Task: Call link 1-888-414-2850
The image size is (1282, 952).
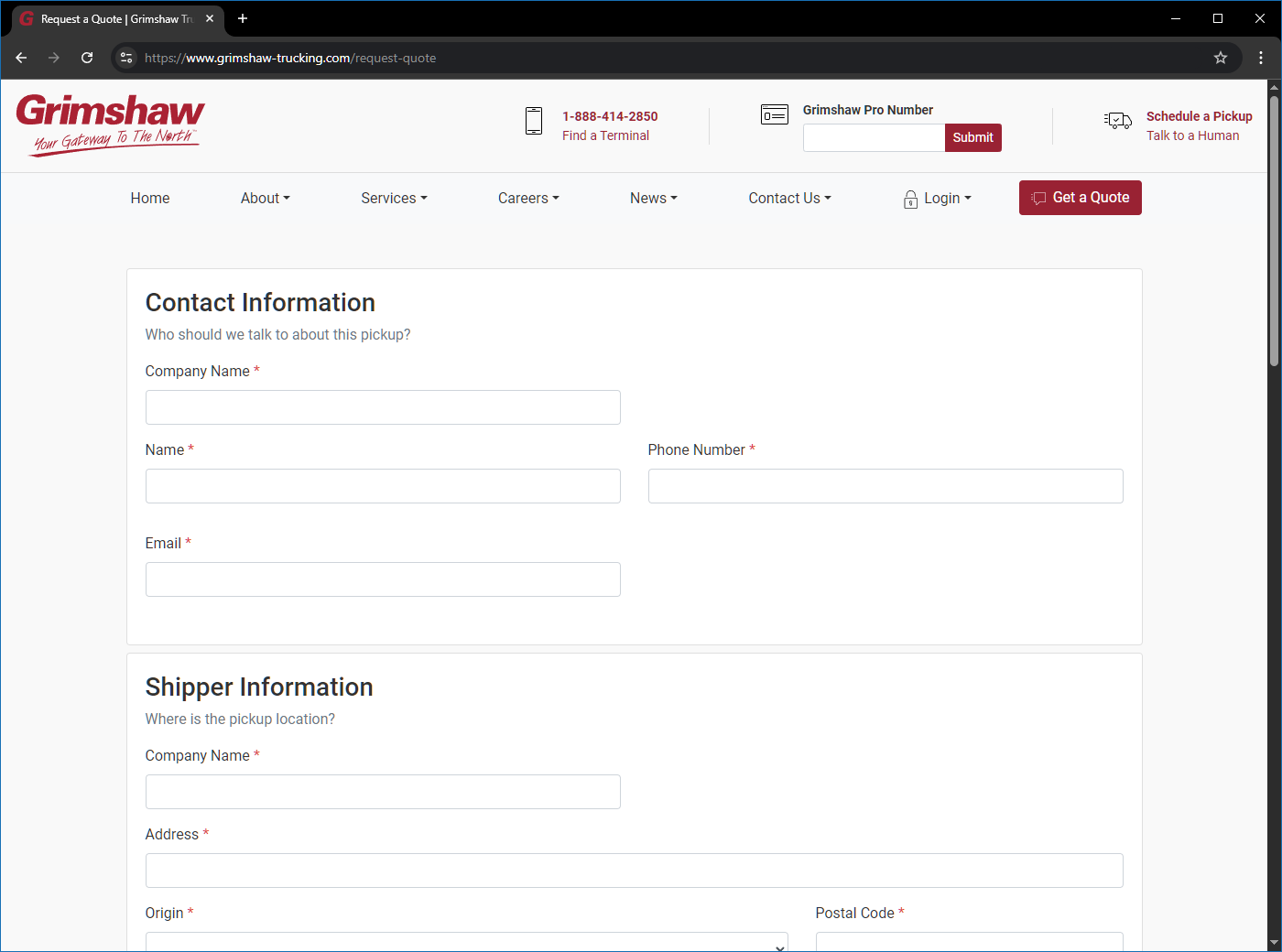Action: [610, 116]
